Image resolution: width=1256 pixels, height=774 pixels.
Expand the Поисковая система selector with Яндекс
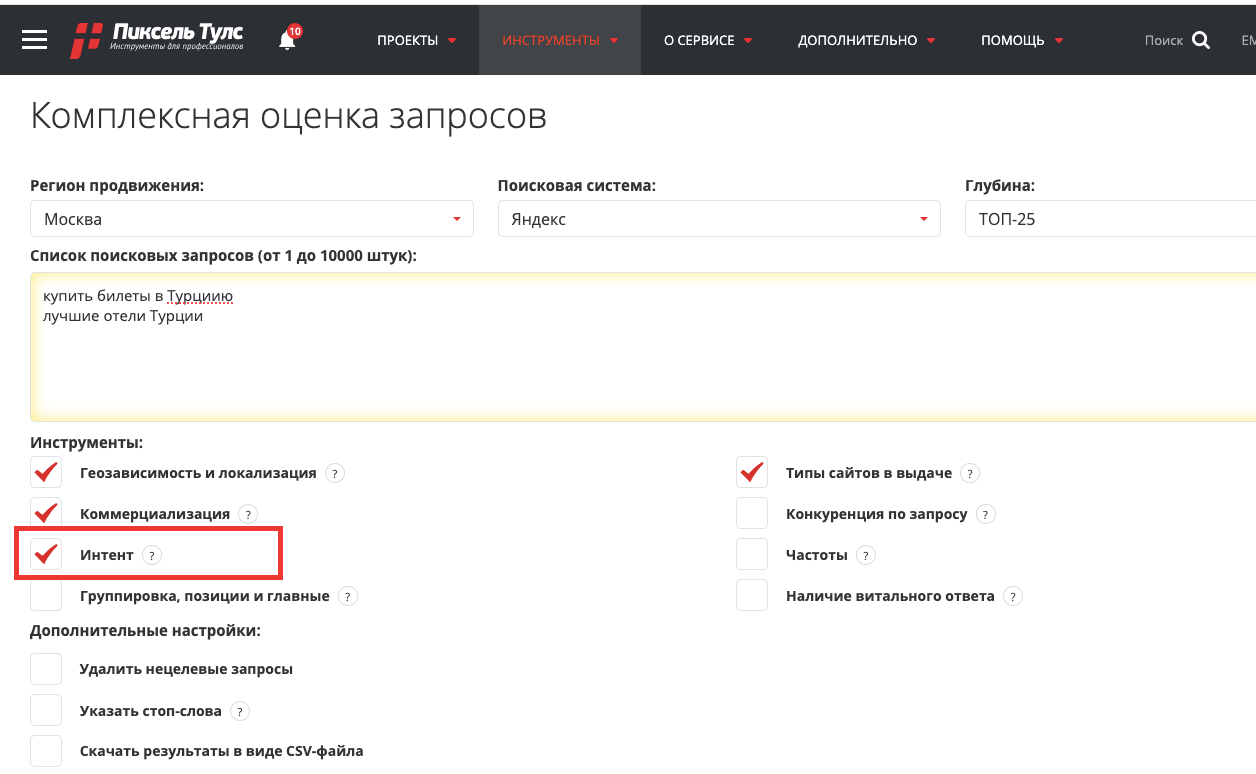[718, 218]
